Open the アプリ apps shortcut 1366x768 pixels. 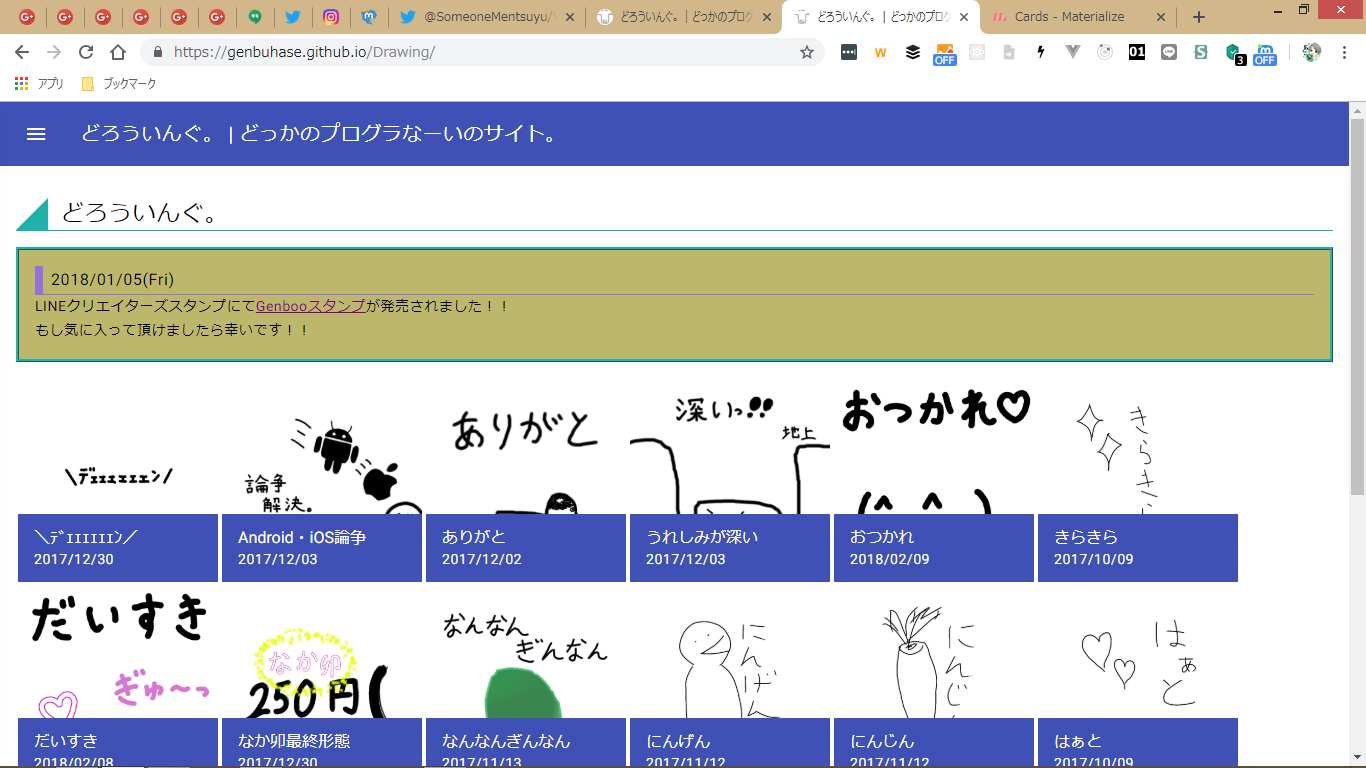40,84
